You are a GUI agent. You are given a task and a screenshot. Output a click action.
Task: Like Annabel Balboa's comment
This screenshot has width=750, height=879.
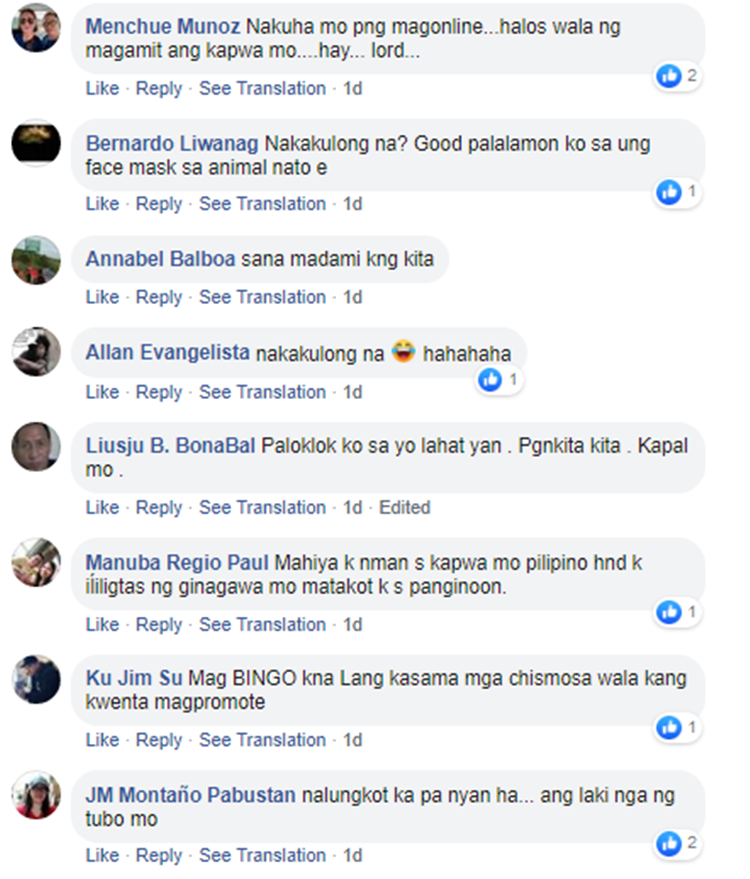click(102, 297)
